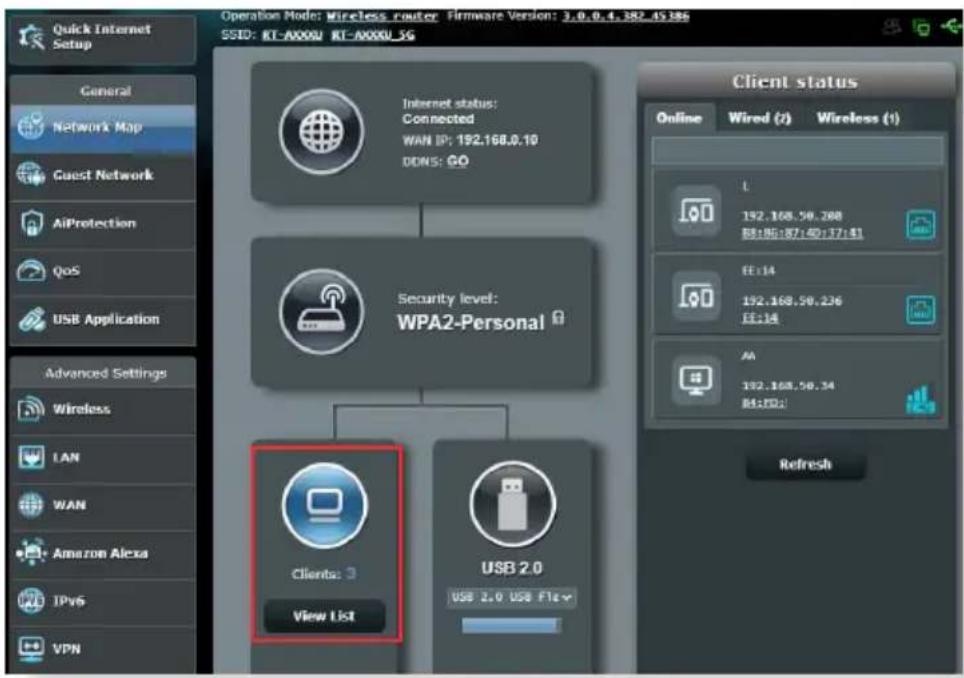The height and width of the screenshot is (678, 964).
Task: Open Quick Internet Setup wizard
Action: coord(103,37)
